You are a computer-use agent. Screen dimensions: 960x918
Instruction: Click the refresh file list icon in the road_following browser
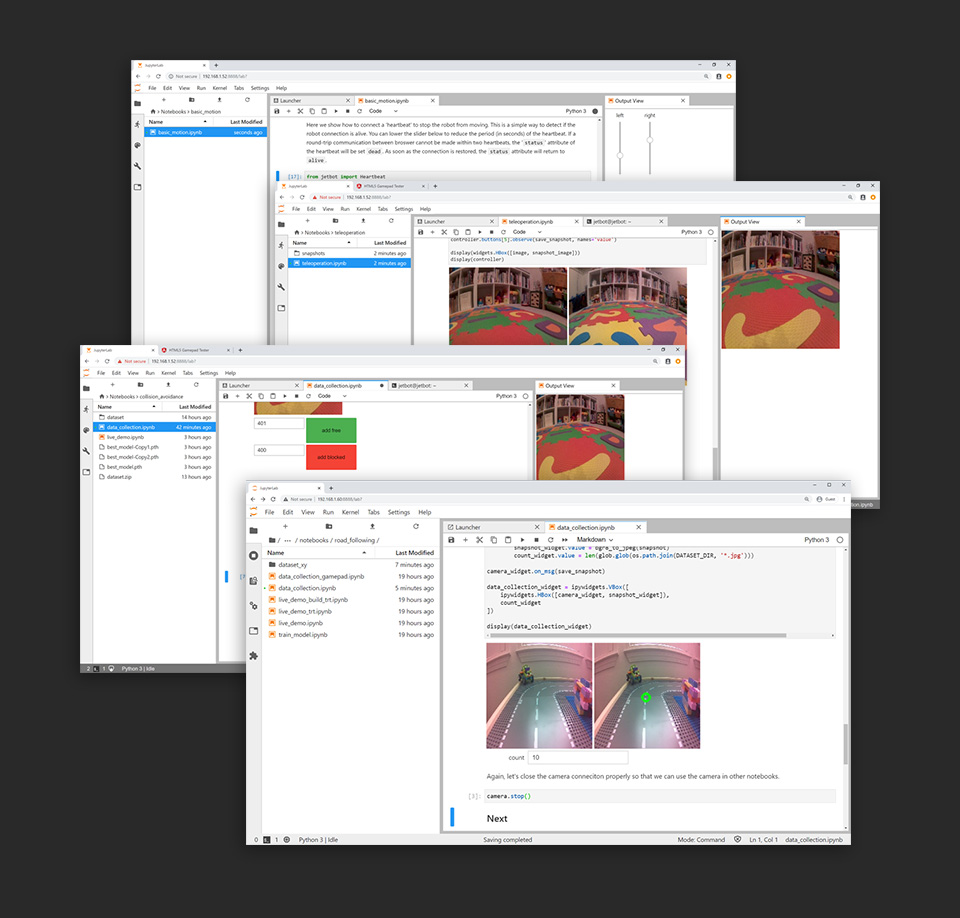(x=415, y=525)
